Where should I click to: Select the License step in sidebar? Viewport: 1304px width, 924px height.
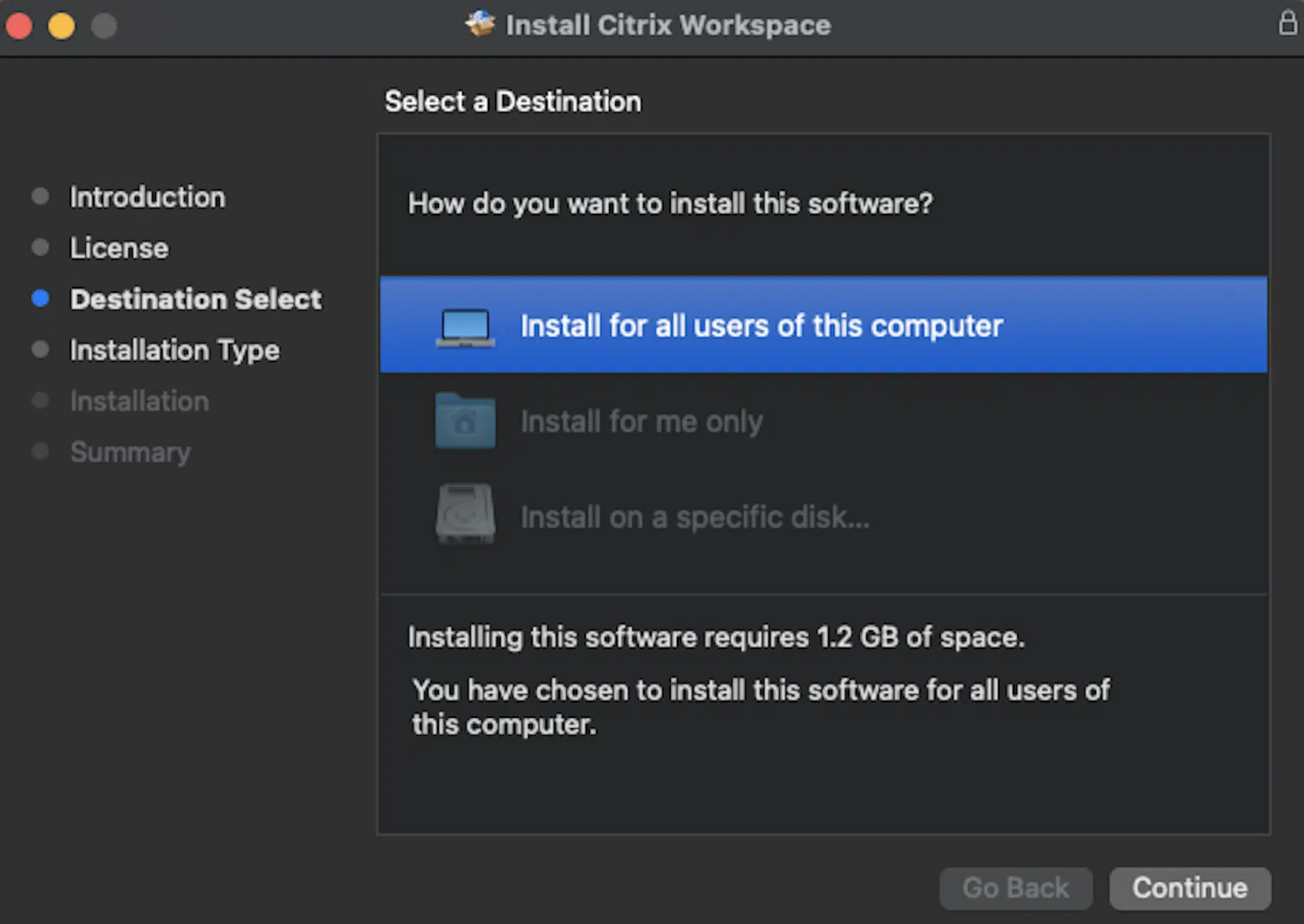pyautogui.click(x=119, y=248)
